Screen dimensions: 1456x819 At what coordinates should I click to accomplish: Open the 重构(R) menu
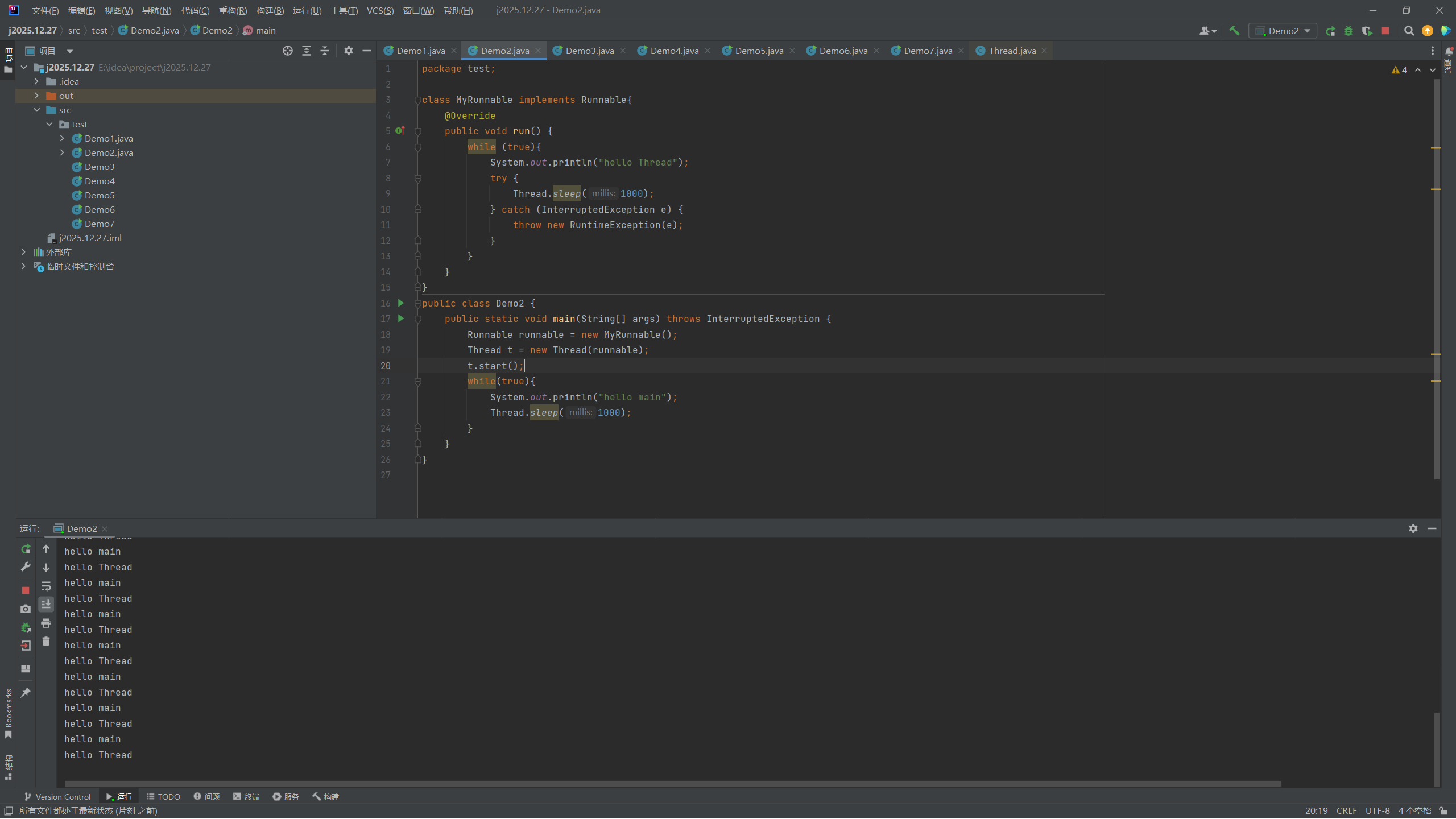tap(233, 10)
